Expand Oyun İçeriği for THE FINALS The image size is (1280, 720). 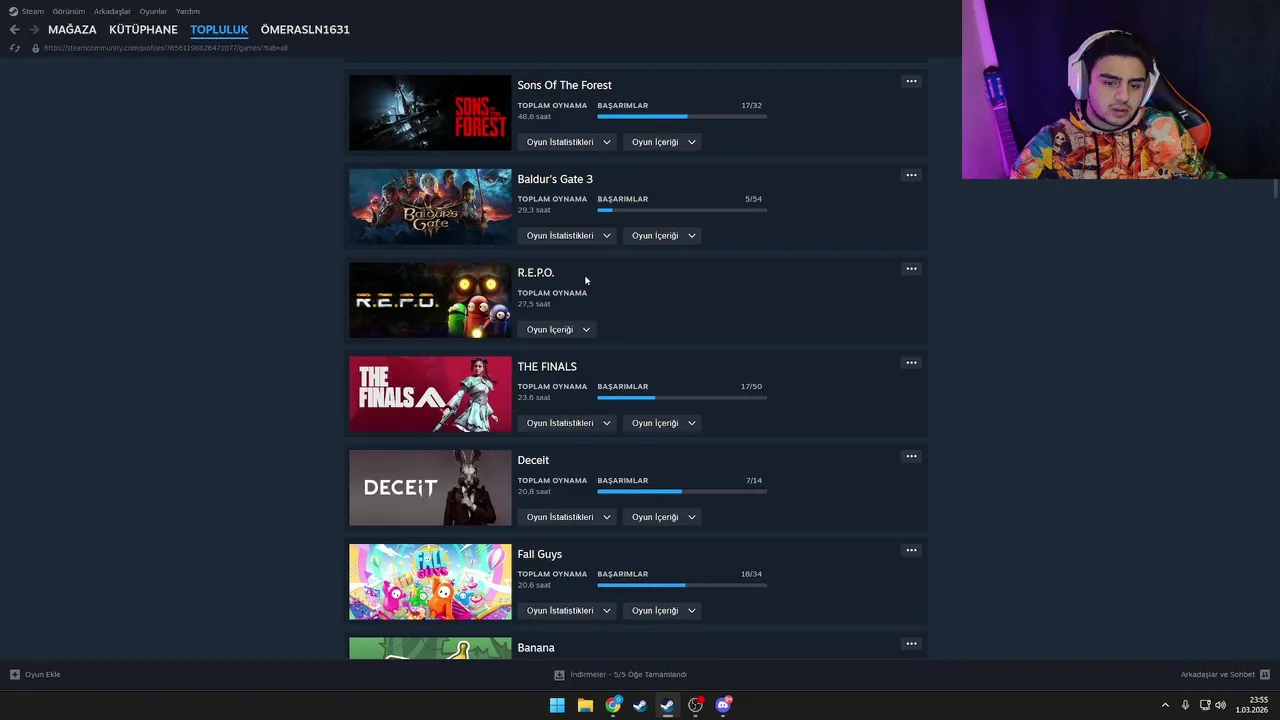(x=664, y=423)
